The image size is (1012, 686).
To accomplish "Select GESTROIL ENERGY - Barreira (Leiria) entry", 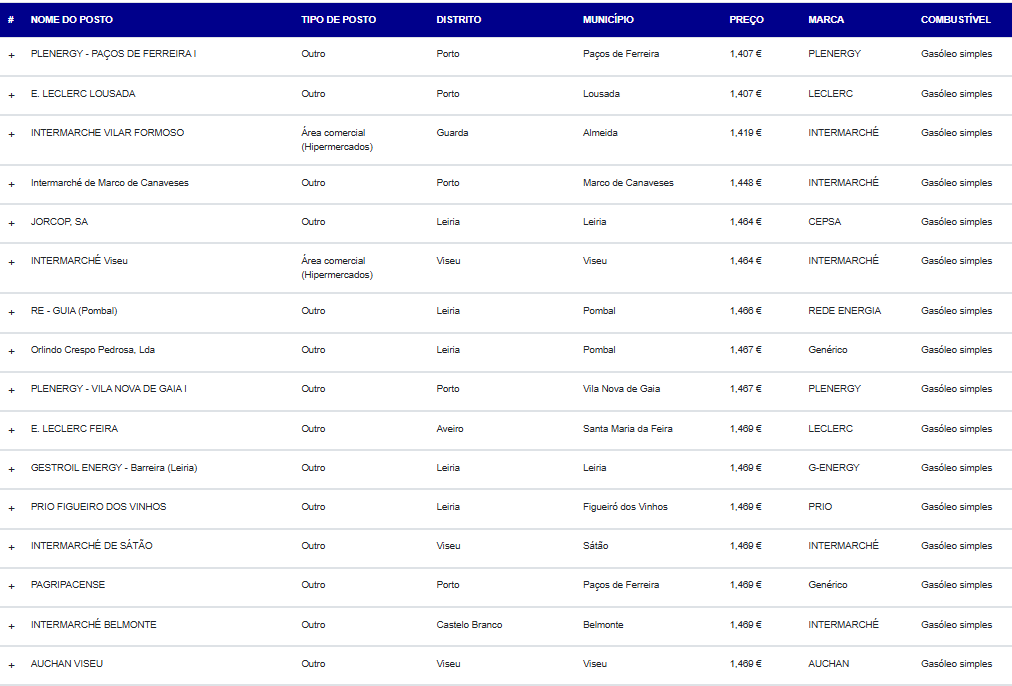I will (114, 468).
